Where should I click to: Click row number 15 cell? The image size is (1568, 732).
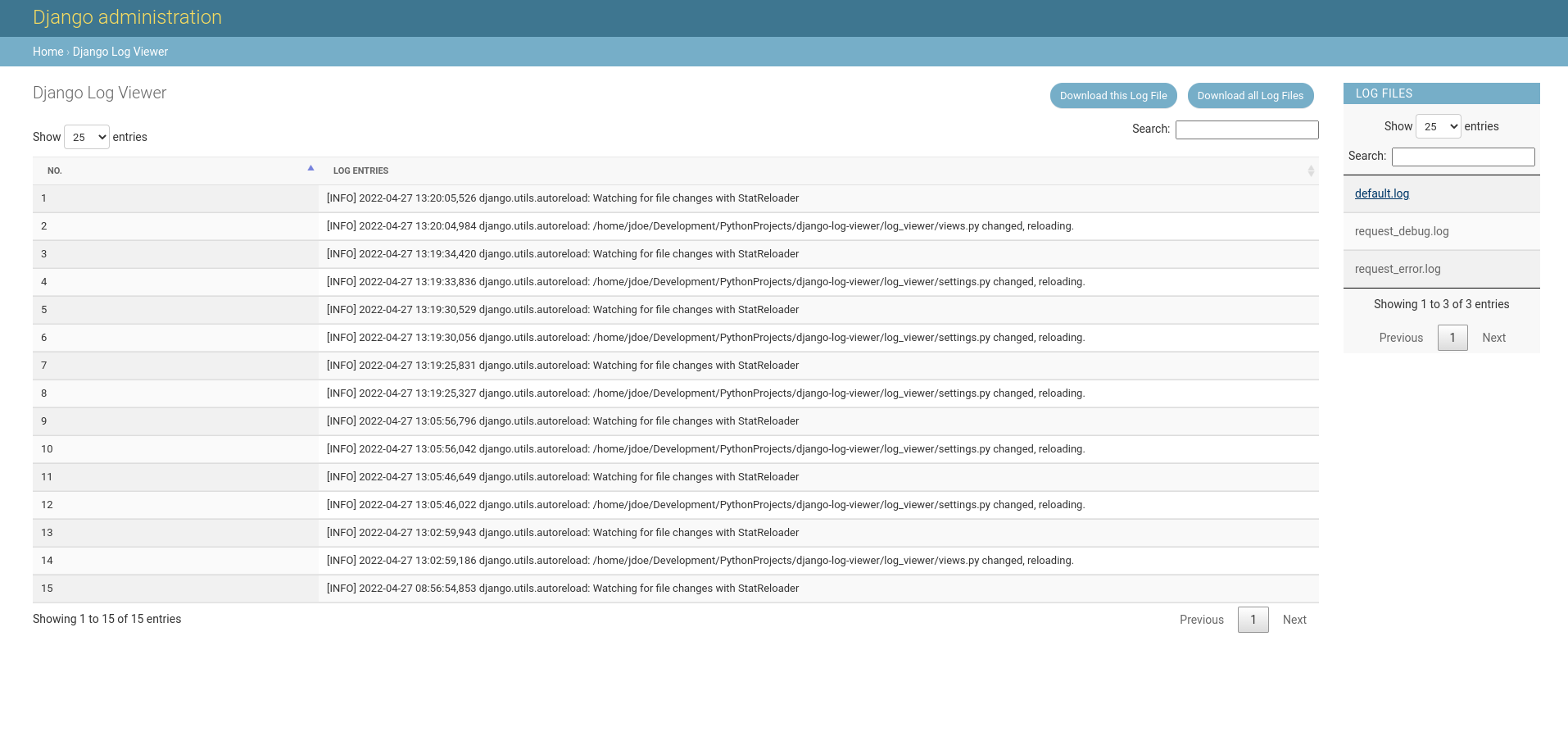coord(175,589)
